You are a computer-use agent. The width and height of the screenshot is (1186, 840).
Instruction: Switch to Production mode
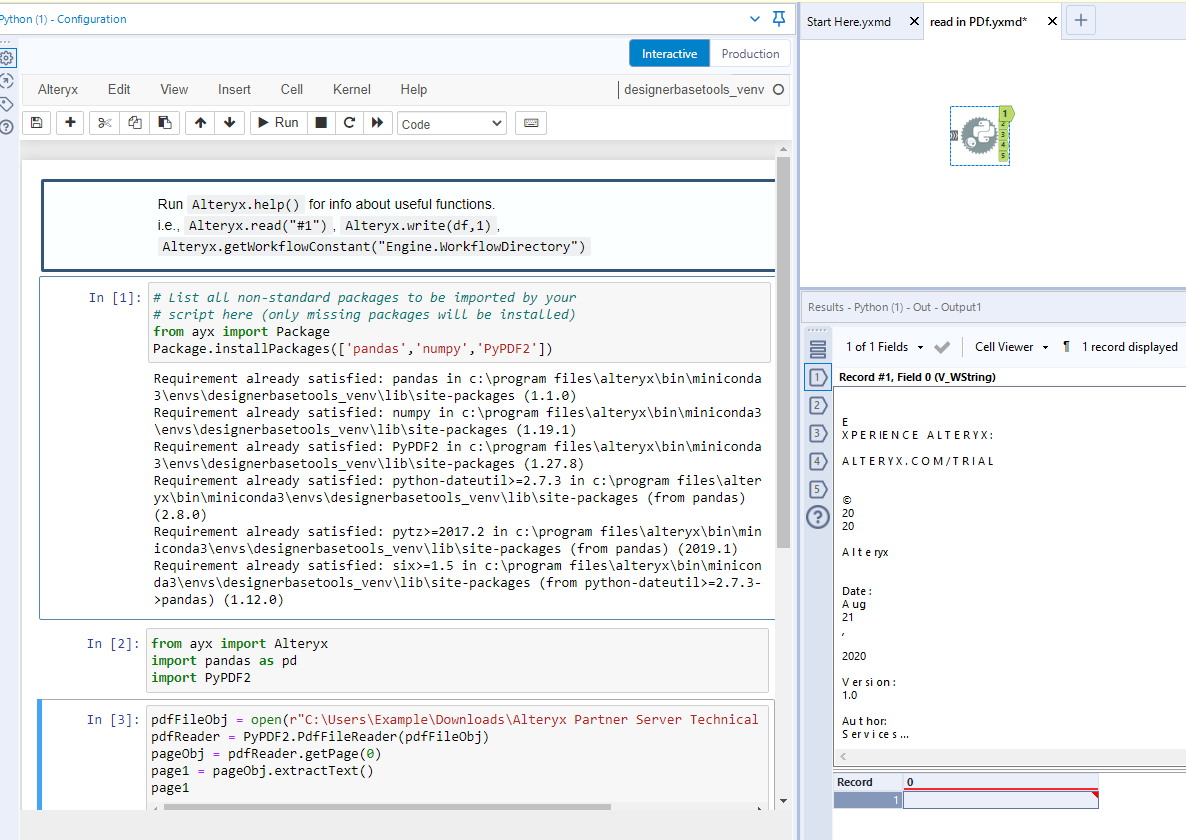pos(749,53)
